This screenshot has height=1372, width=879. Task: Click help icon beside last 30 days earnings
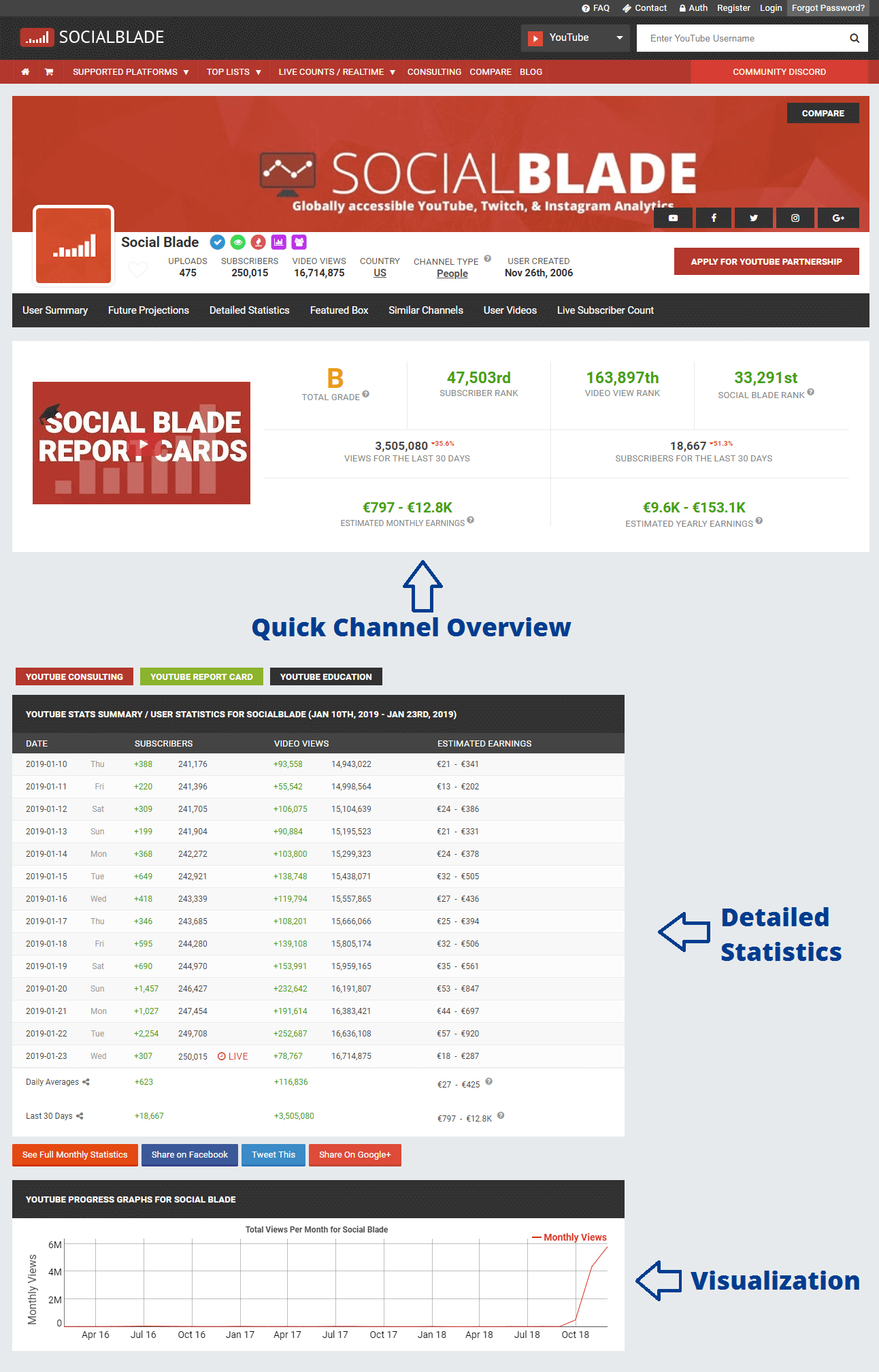point(501,1115)
